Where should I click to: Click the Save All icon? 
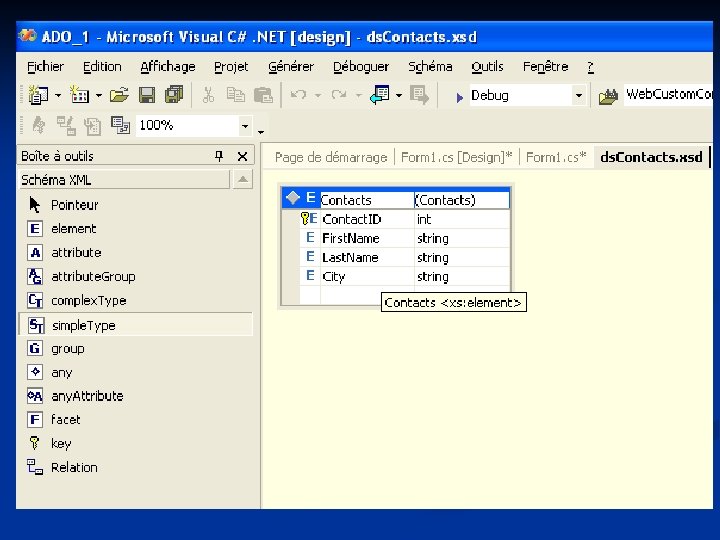point(174,95)
